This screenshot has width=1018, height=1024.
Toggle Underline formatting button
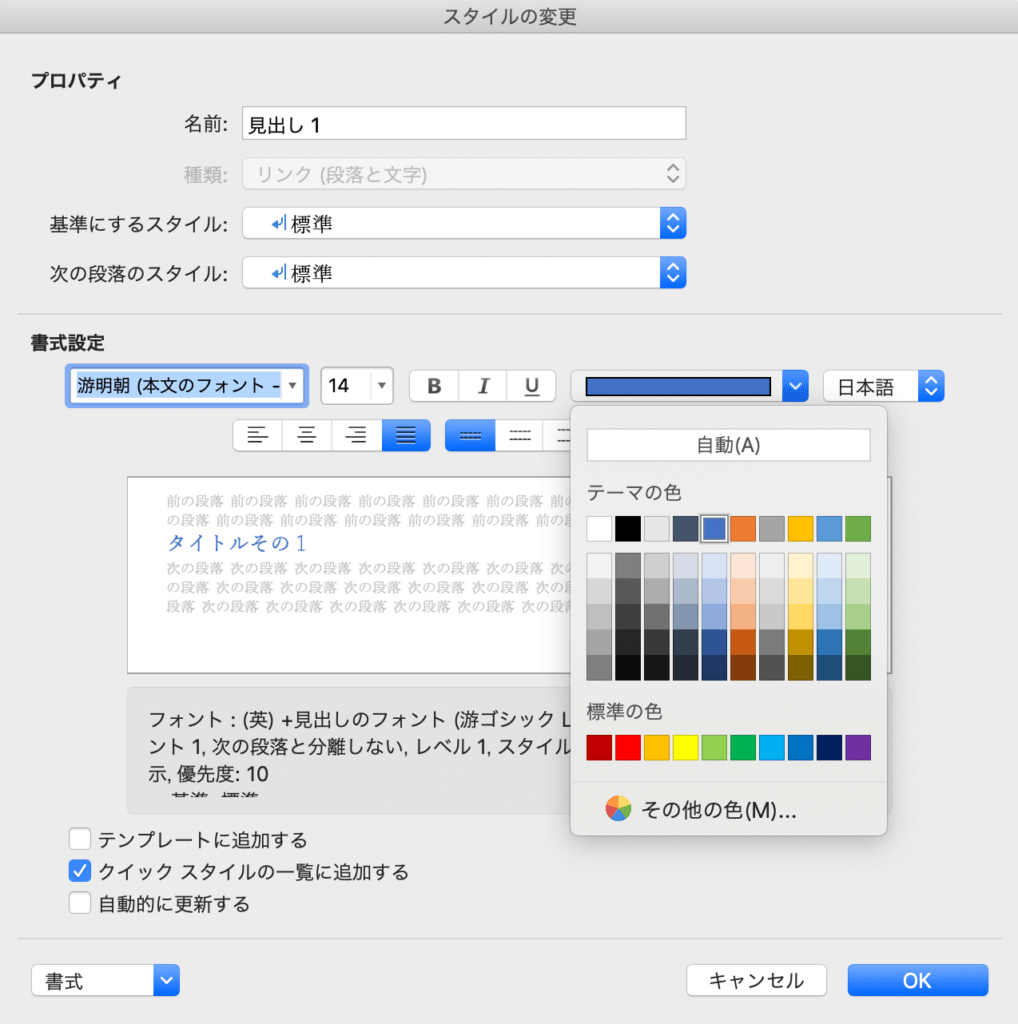(x=532, y=386)
